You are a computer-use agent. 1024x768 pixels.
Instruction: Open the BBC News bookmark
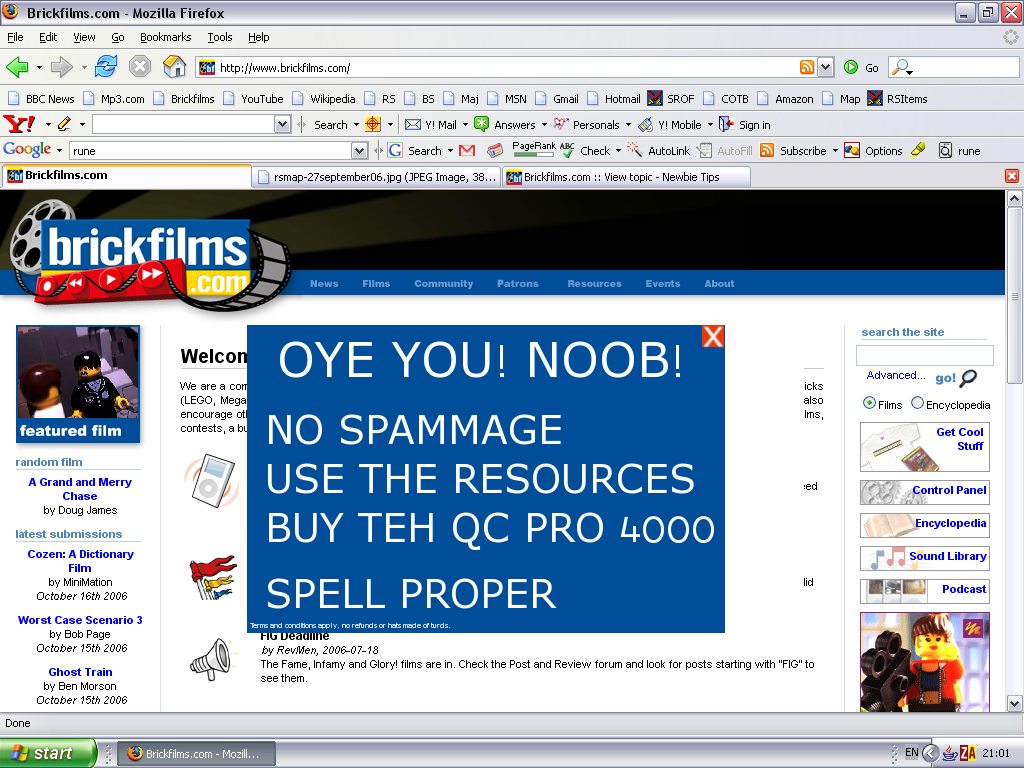pos(42,99)
